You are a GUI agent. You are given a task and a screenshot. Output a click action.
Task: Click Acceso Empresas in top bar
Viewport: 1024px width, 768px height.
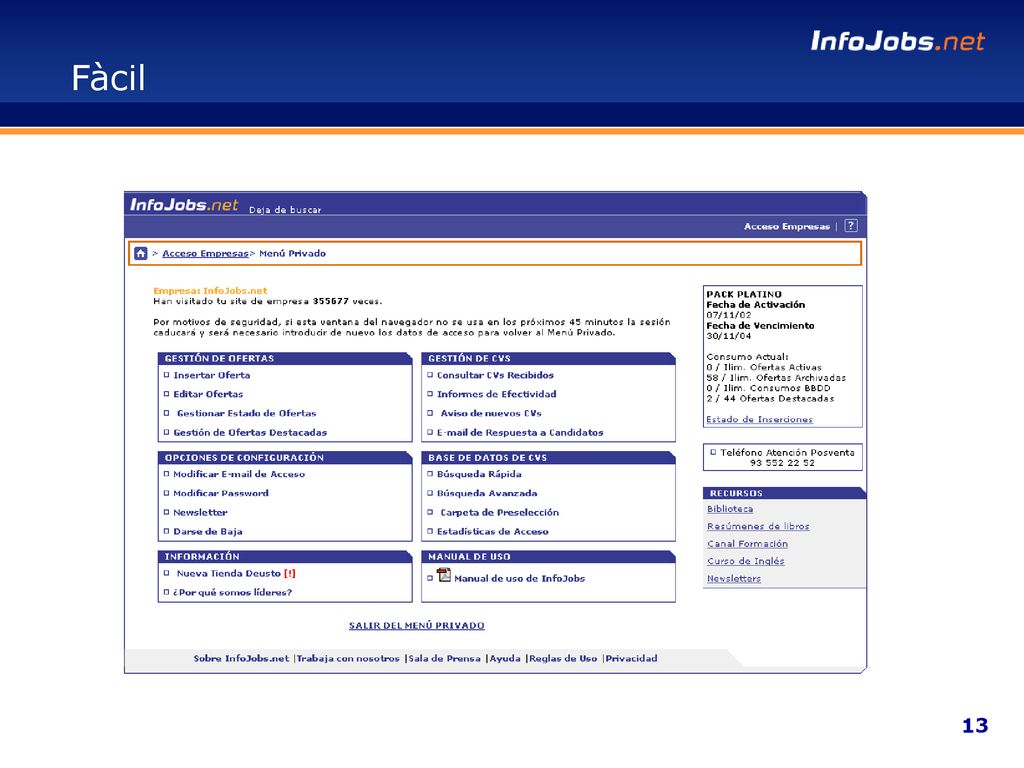(787, 227)
